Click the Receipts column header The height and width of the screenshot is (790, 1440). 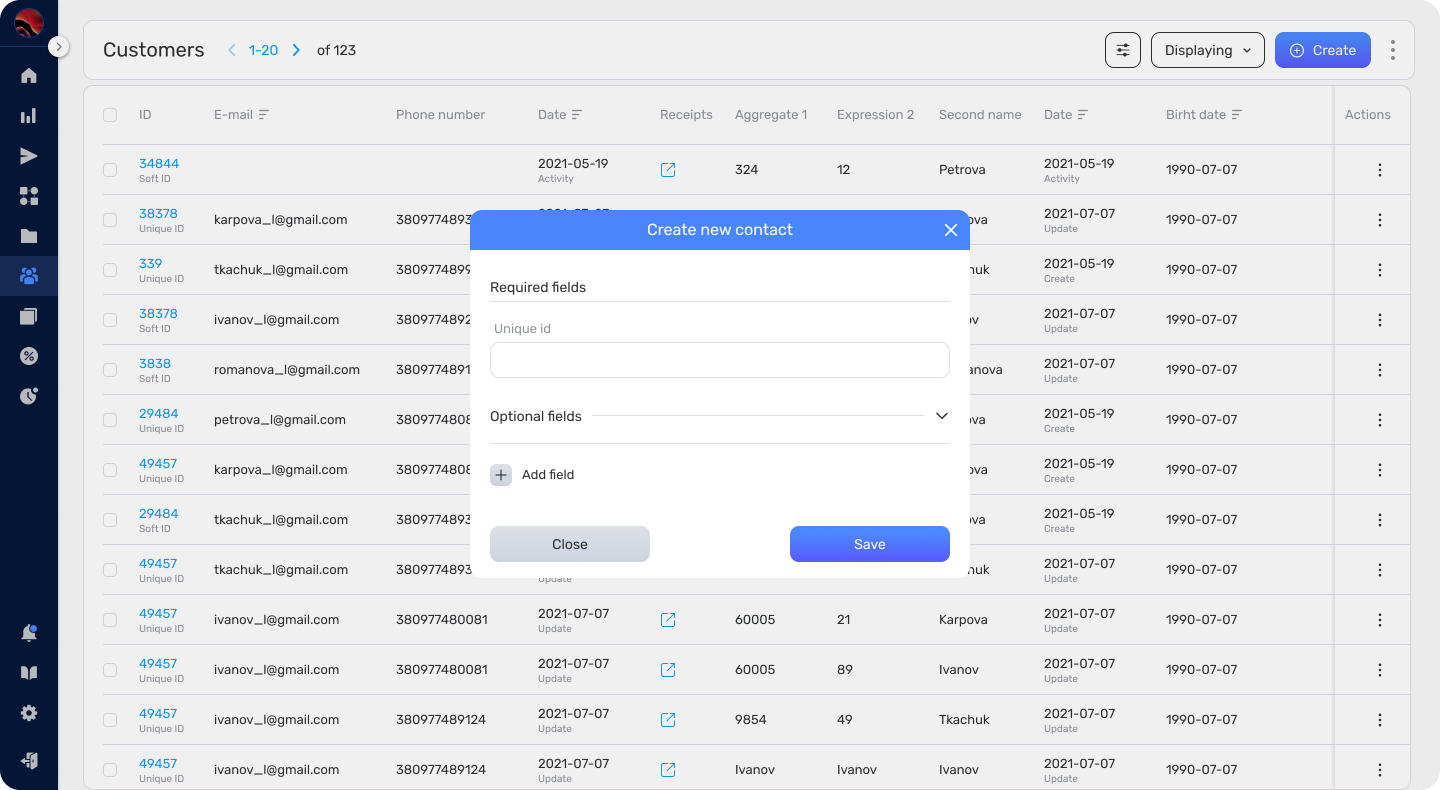pyautogui.click(x=686, y=115)
